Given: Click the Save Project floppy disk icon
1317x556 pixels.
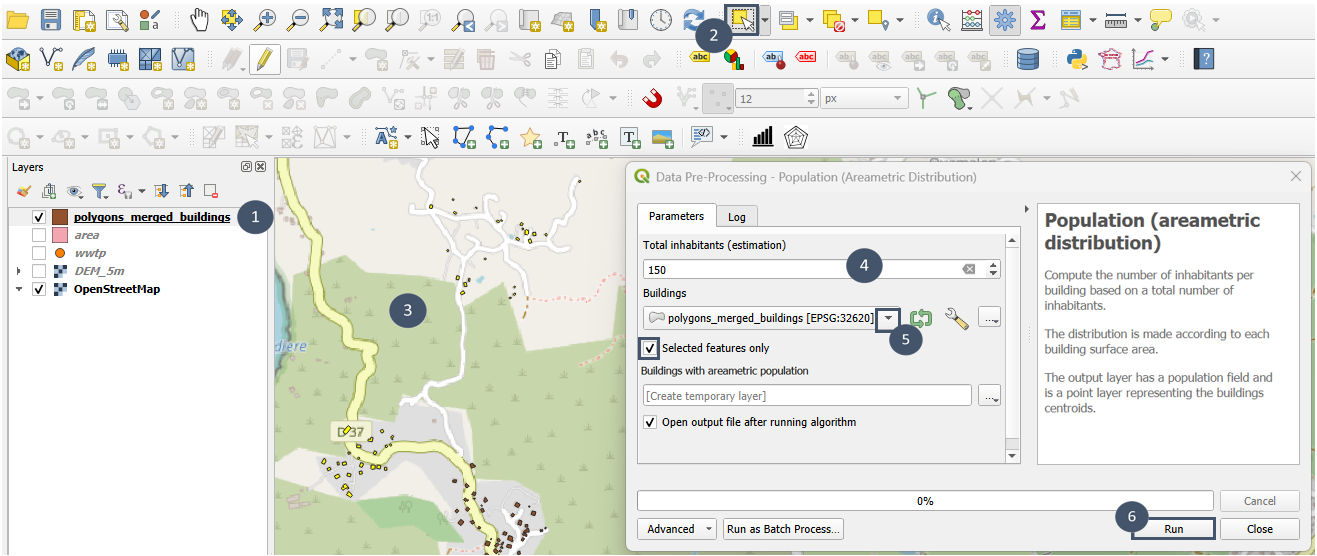Looking at the screenshot, I should (x=51, y=19).
